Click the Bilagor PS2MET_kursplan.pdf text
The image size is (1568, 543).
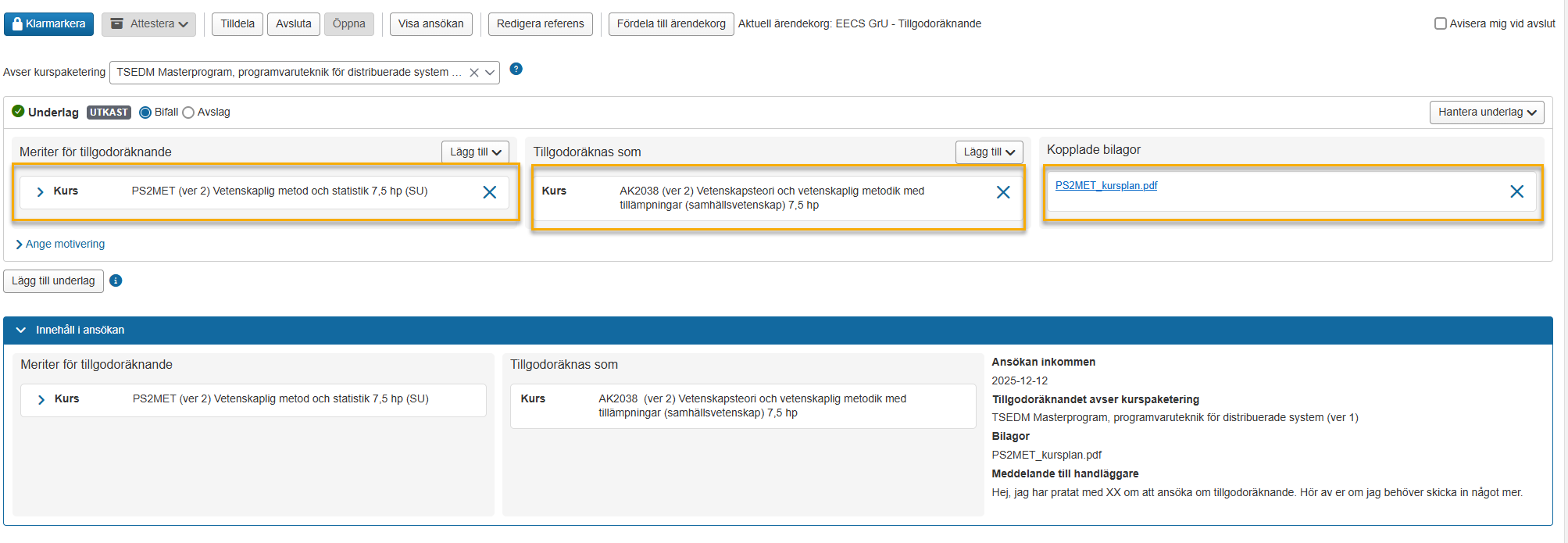click(x=1046, y=455)
